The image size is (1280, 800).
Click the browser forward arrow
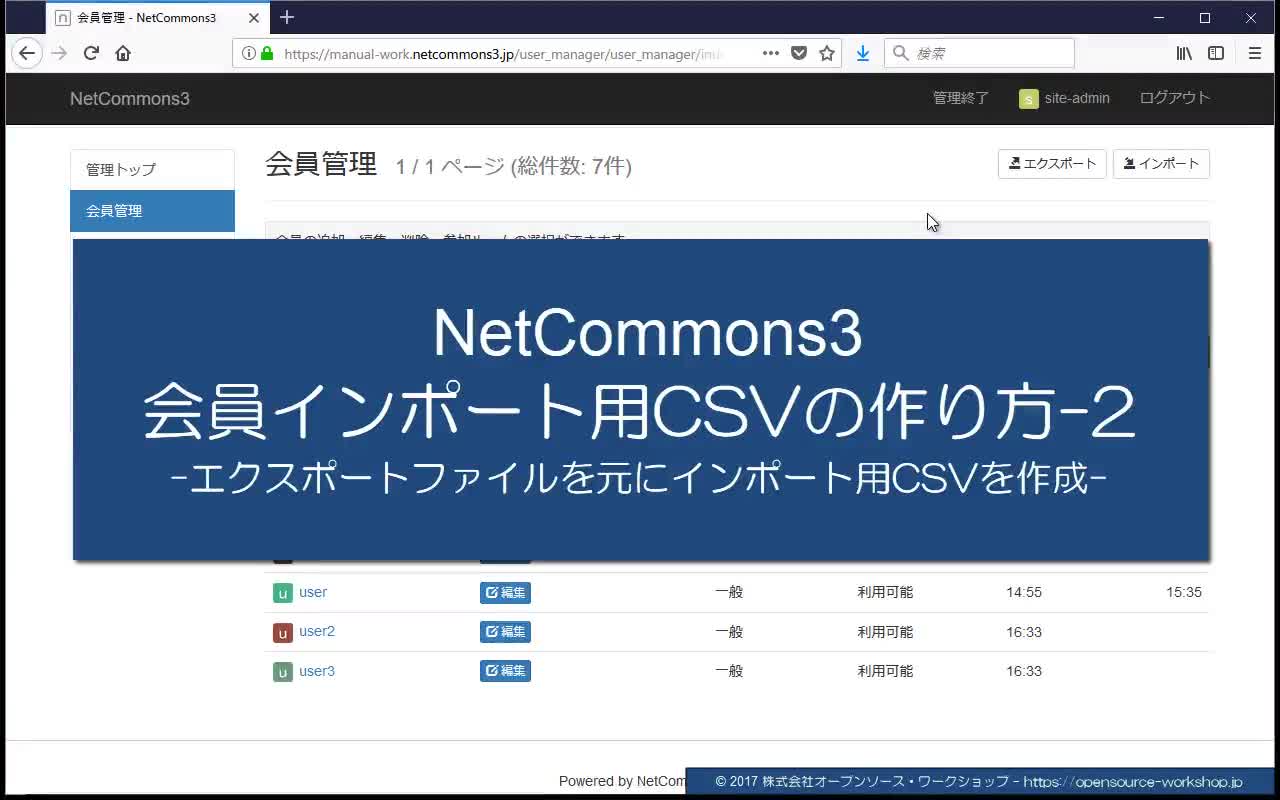pos(59,53)
